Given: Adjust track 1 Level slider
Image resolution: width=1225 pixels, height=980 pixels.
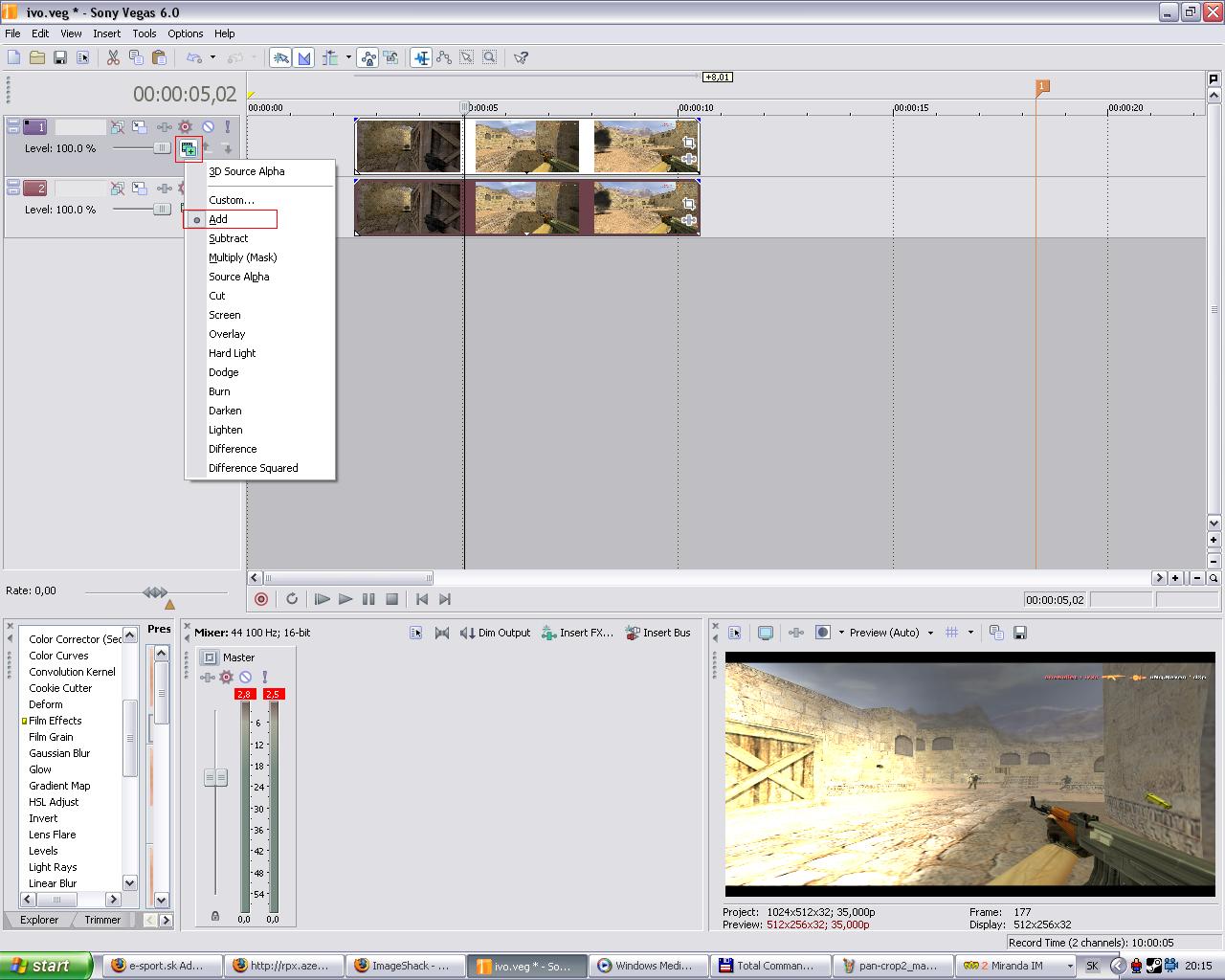Looking at the screenshot, I should tap(162, 148).
